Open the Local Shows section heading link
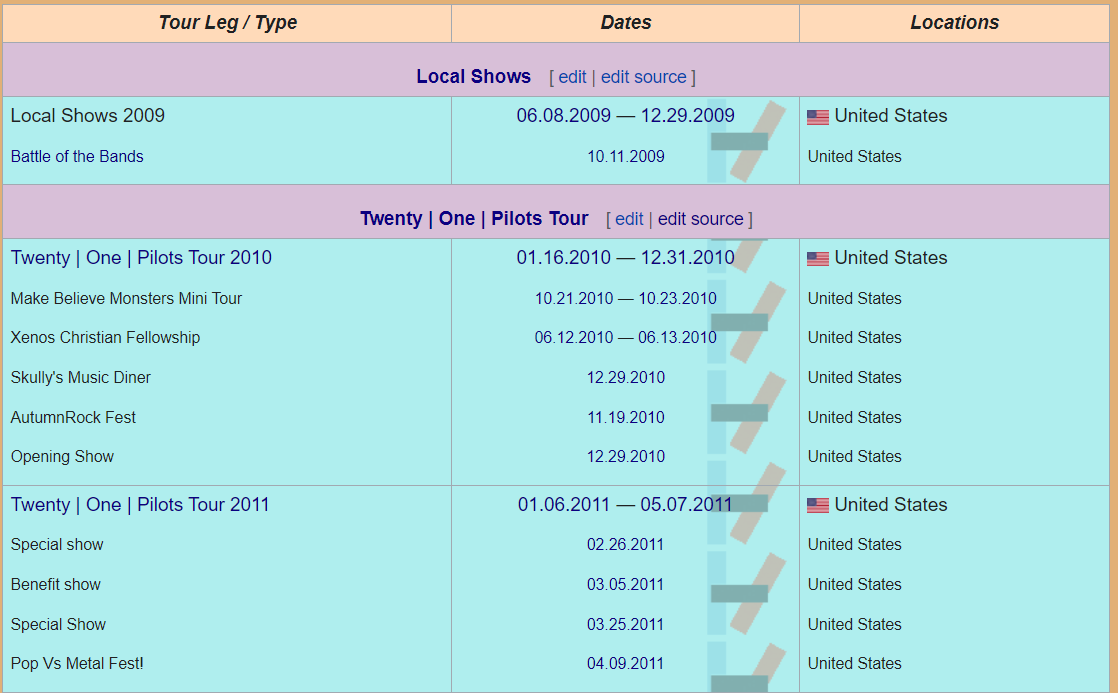1118x693 pixels. (473, 77)
